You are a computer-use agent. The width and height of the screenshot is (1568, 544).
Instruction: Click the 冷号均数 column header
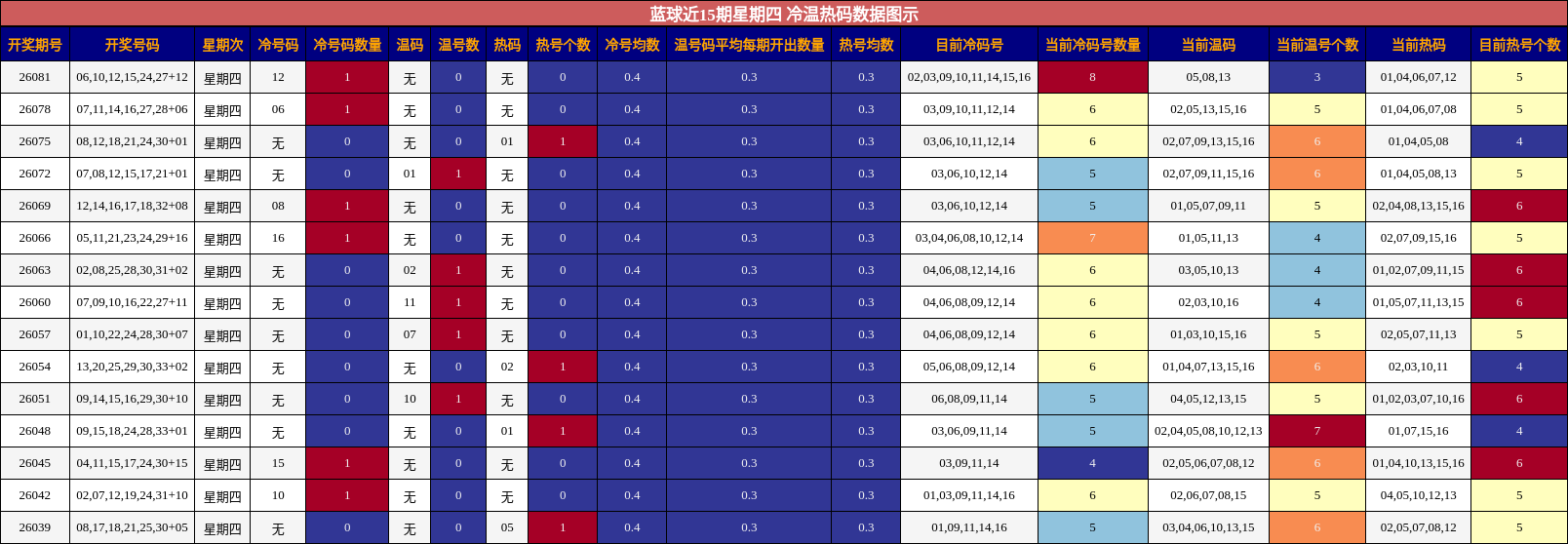click(632, 45)
